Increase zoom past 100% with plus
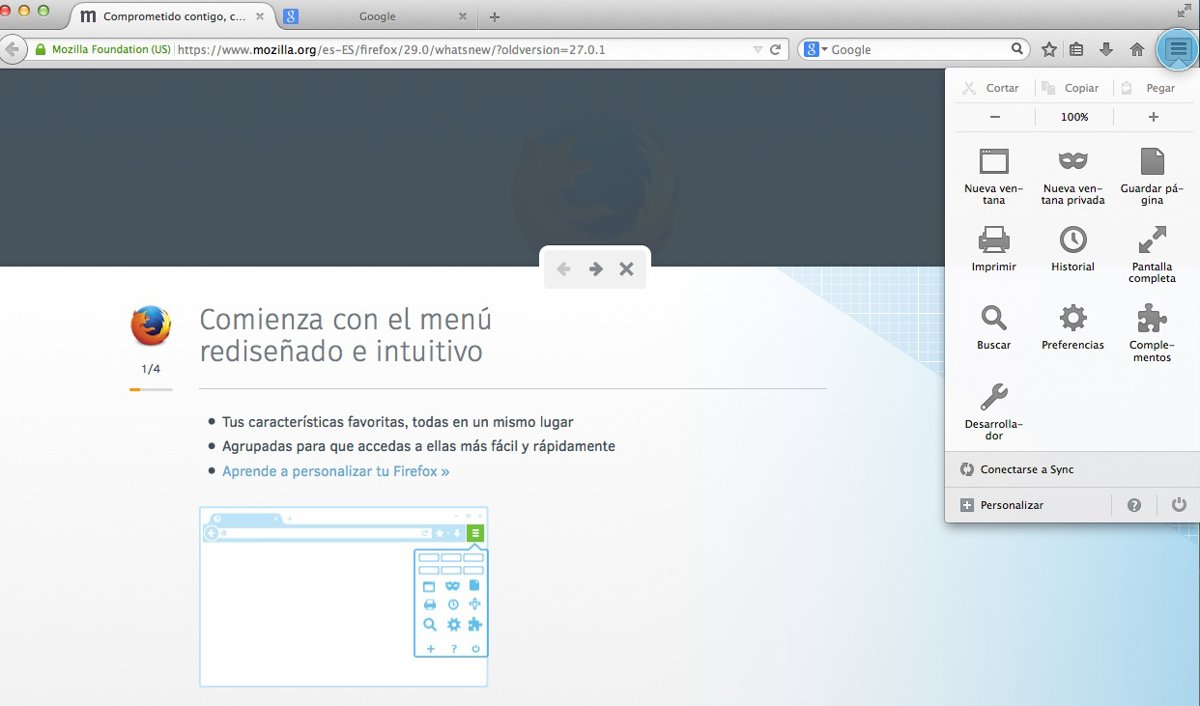Image resolution: width=1200 pixels, height=706 pixels. click(1152, 117)
